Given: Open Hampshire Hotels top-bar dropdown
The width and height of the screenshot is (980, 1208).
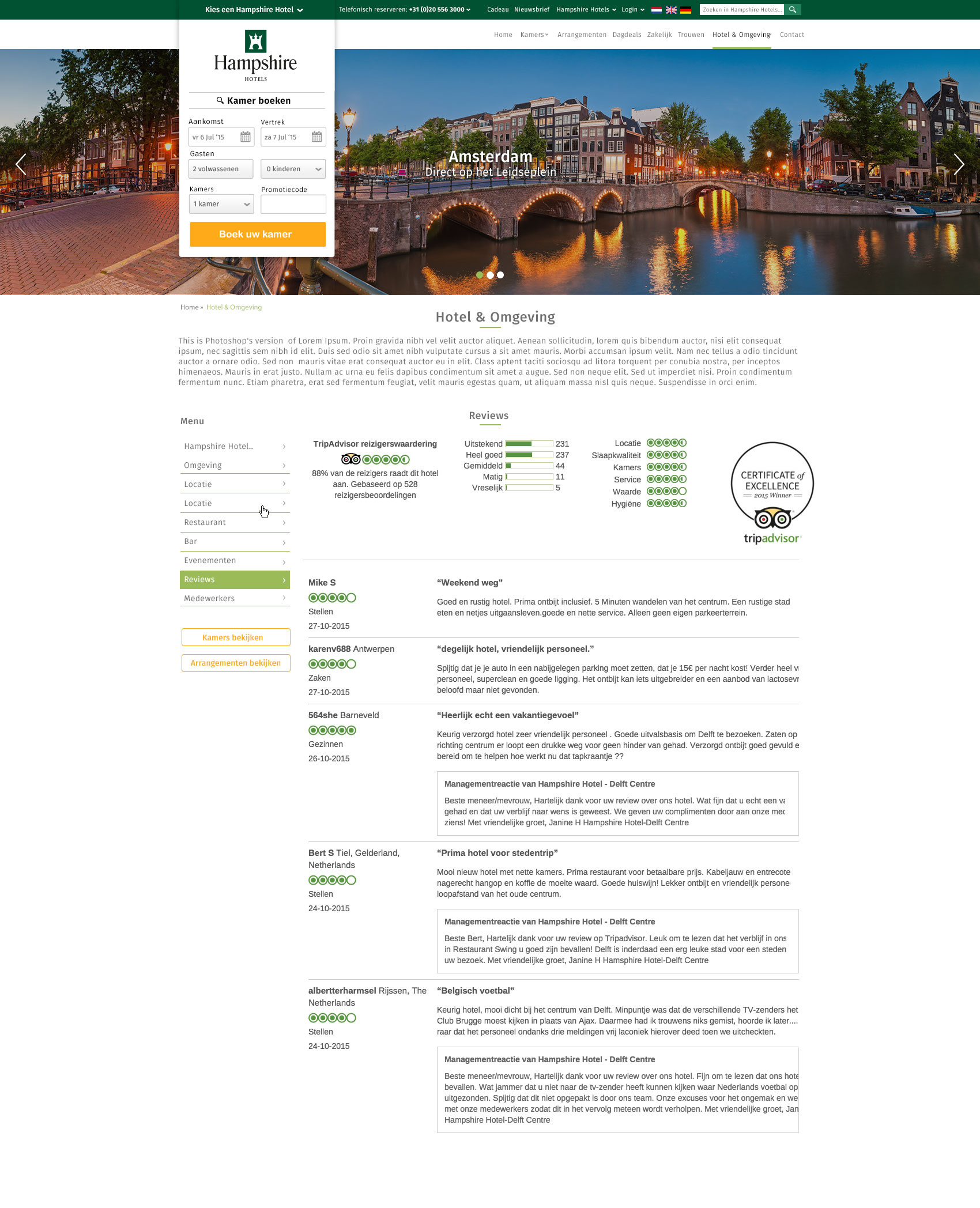Looking at the screenshot, I should click(x=586, y=10).
